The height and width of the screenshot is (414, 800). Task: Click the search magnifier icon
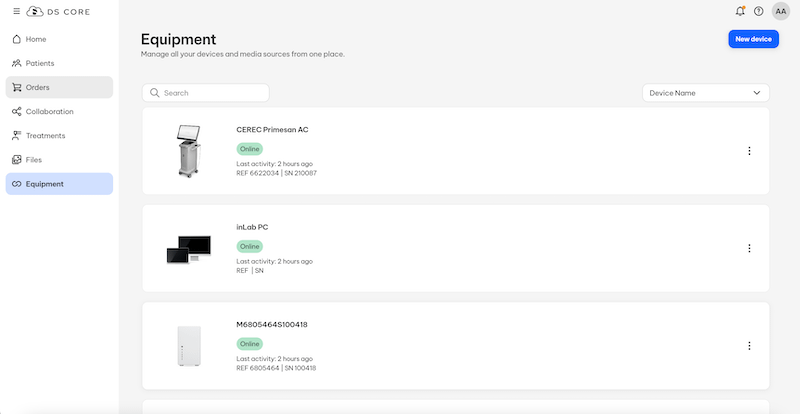point(155,93)
